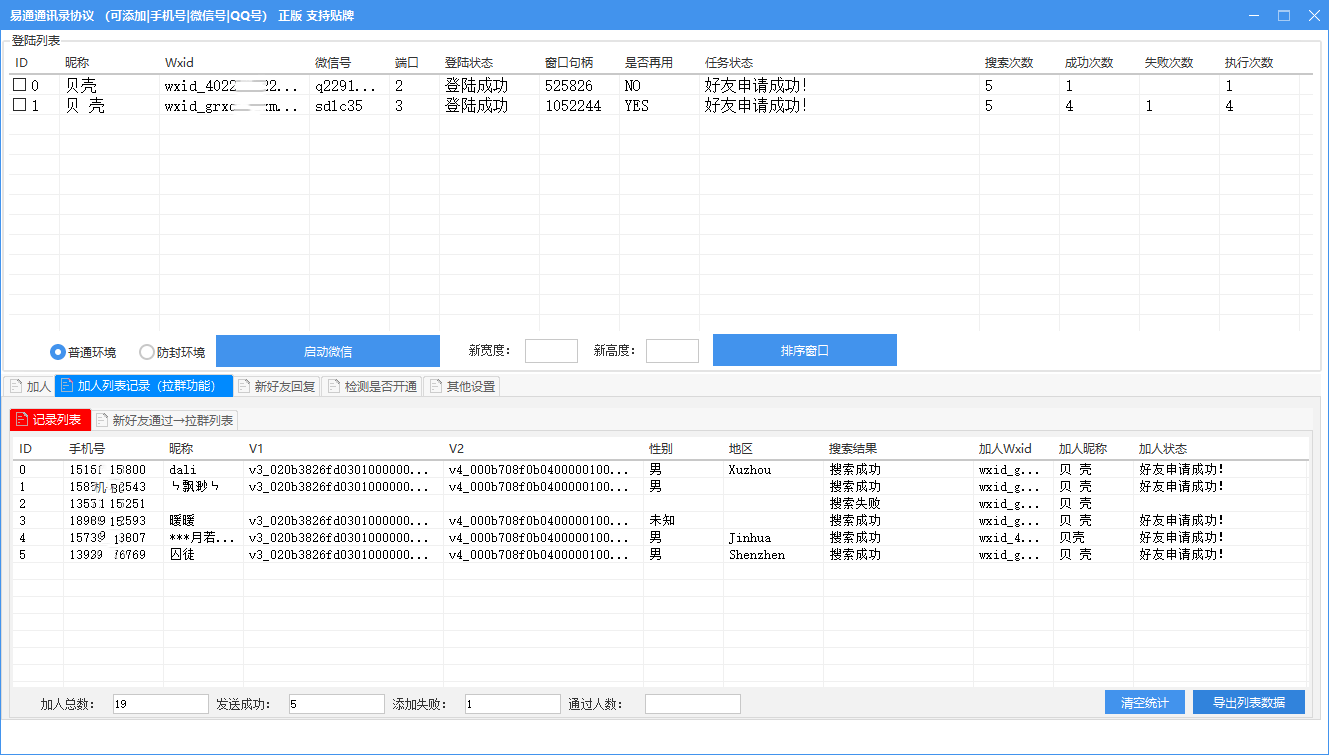This screenshot has height=755, width=1329.
Task: Select window handle cell 1052244
Action: tap(573, 105)
